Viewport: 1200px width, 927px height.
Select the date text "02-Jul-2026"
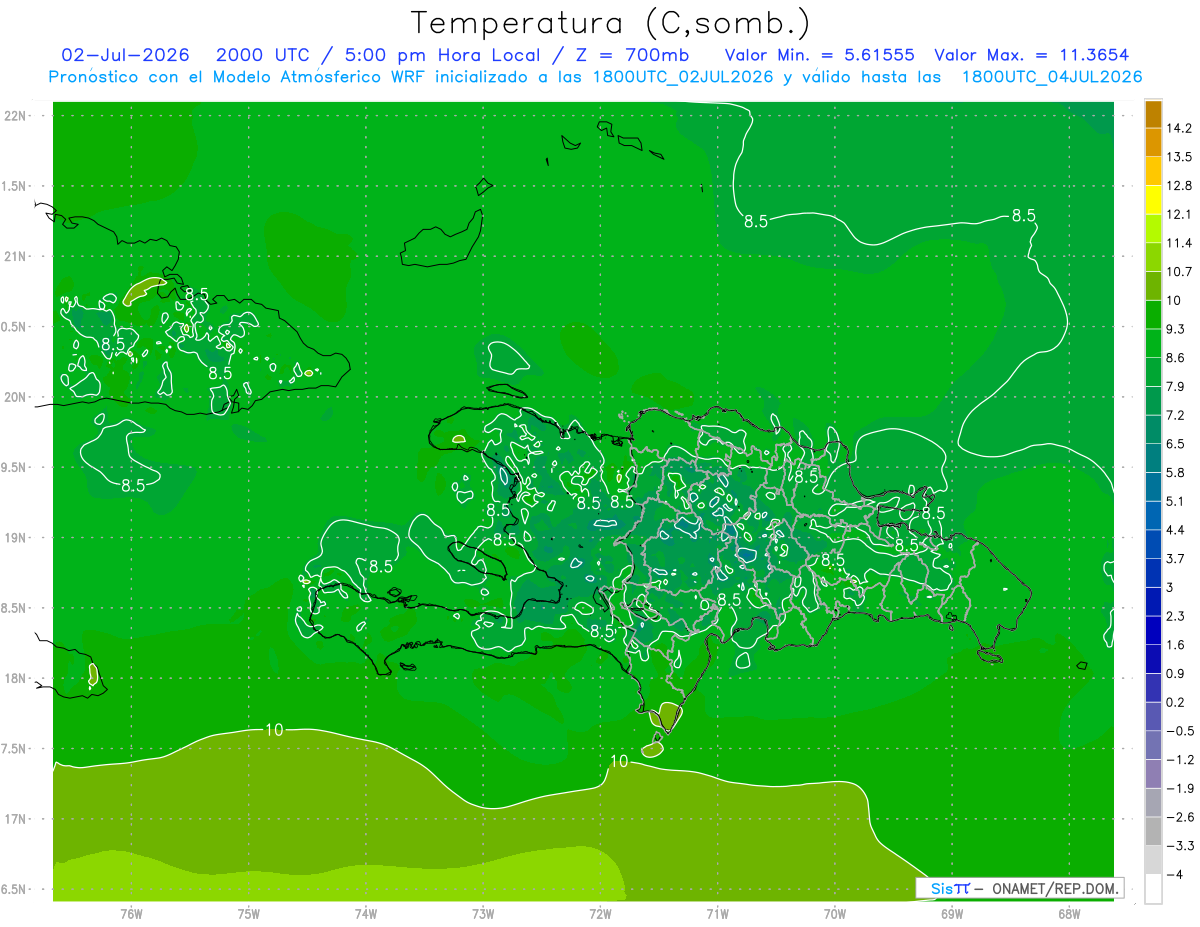125,55
